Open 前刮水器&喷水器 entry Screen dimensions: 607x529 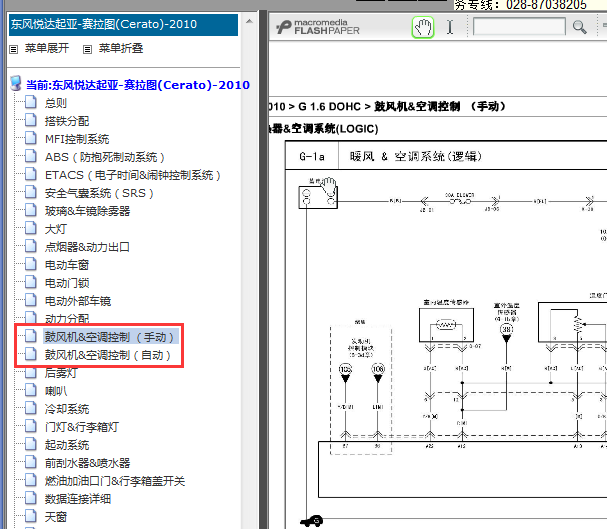87,463
